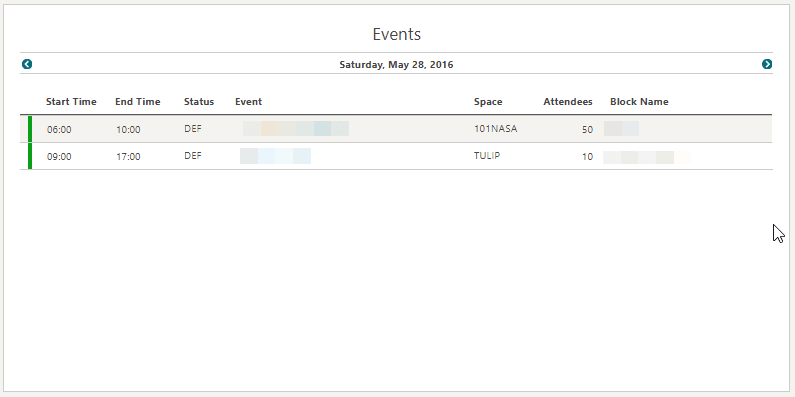Click the blurred event name in TULIP row
Image resolution: width=795 pixels, height=397 pixels.
coord(275,156)
